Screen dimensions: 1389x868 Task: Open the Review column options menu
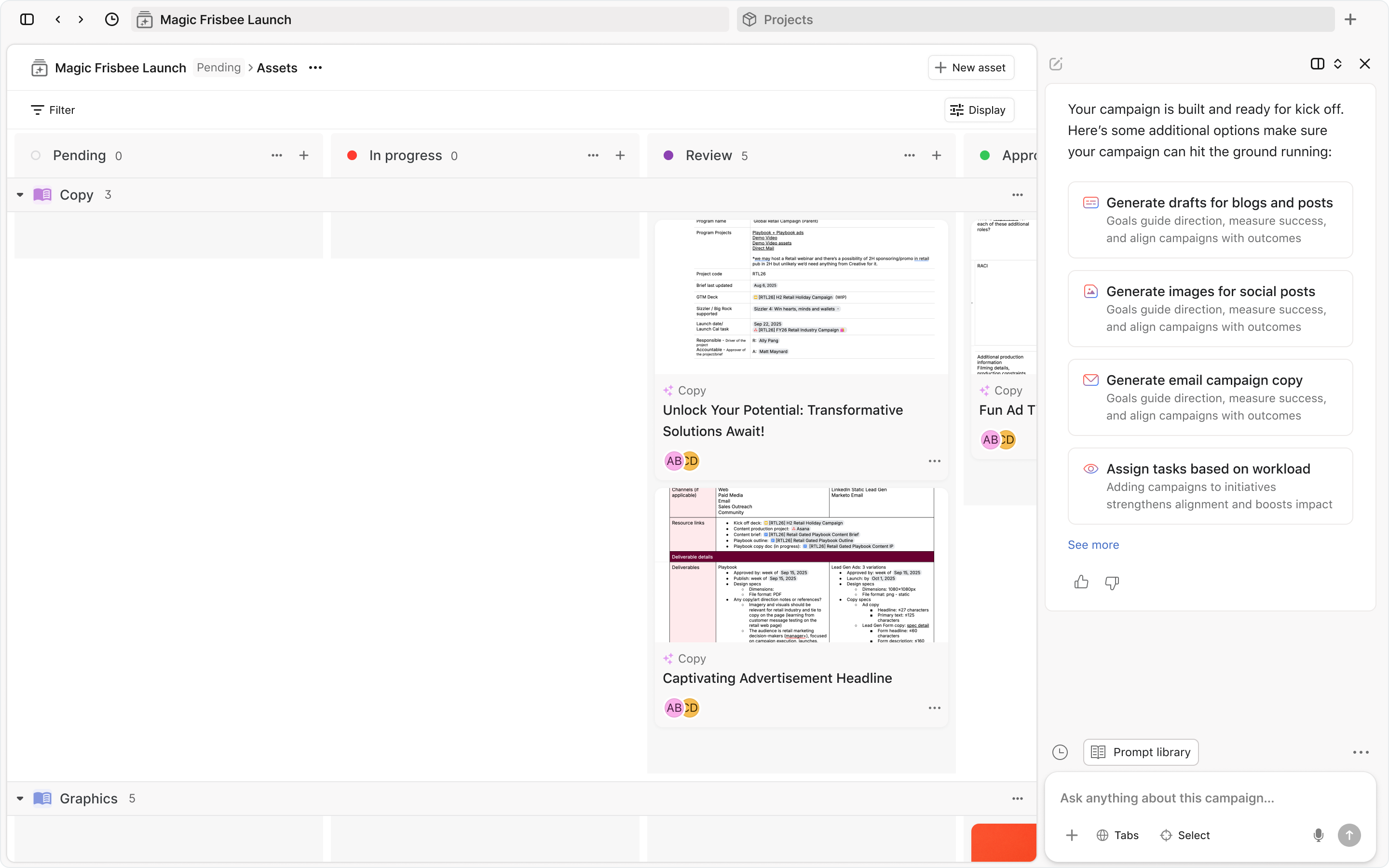tap(909, 156)
